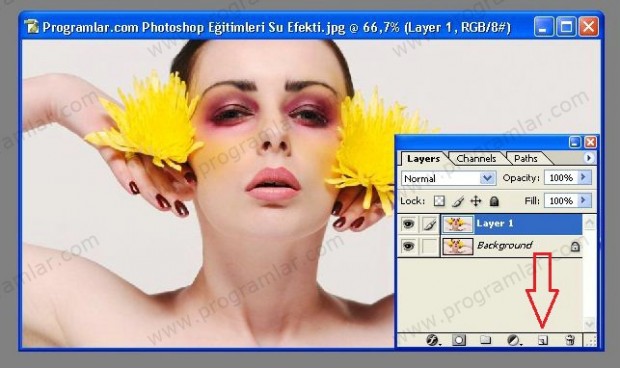
Task: Create a new layer set folder
Action: (485, 340)
